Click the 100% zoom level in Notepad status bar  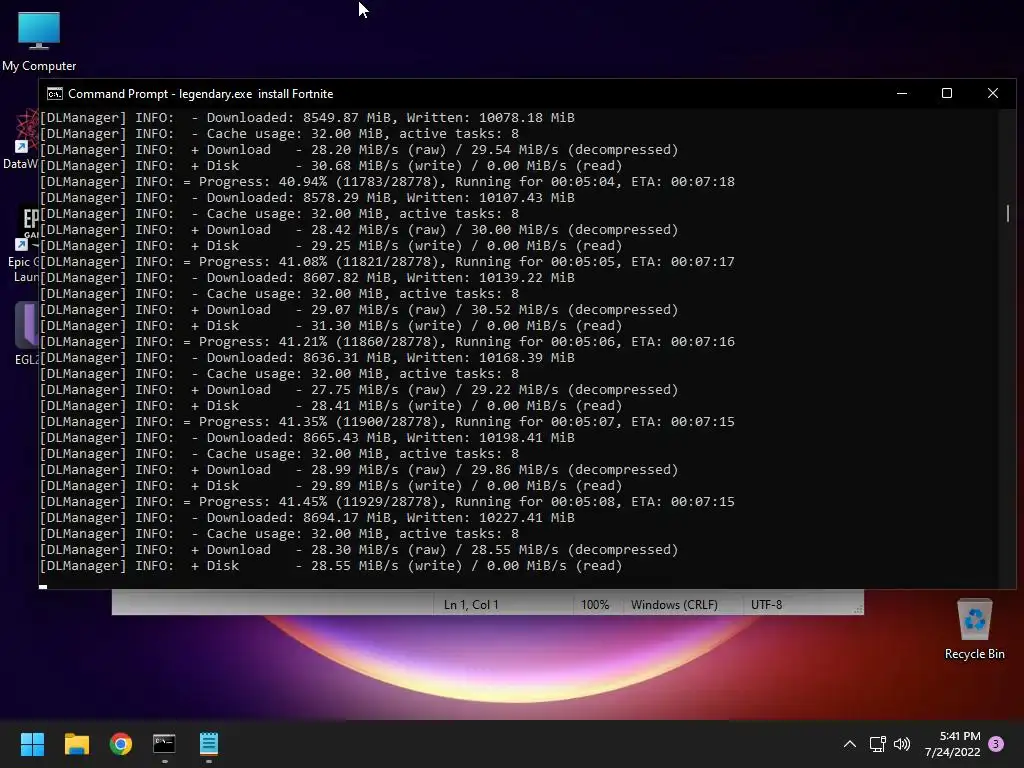click(x=594, y=605)
